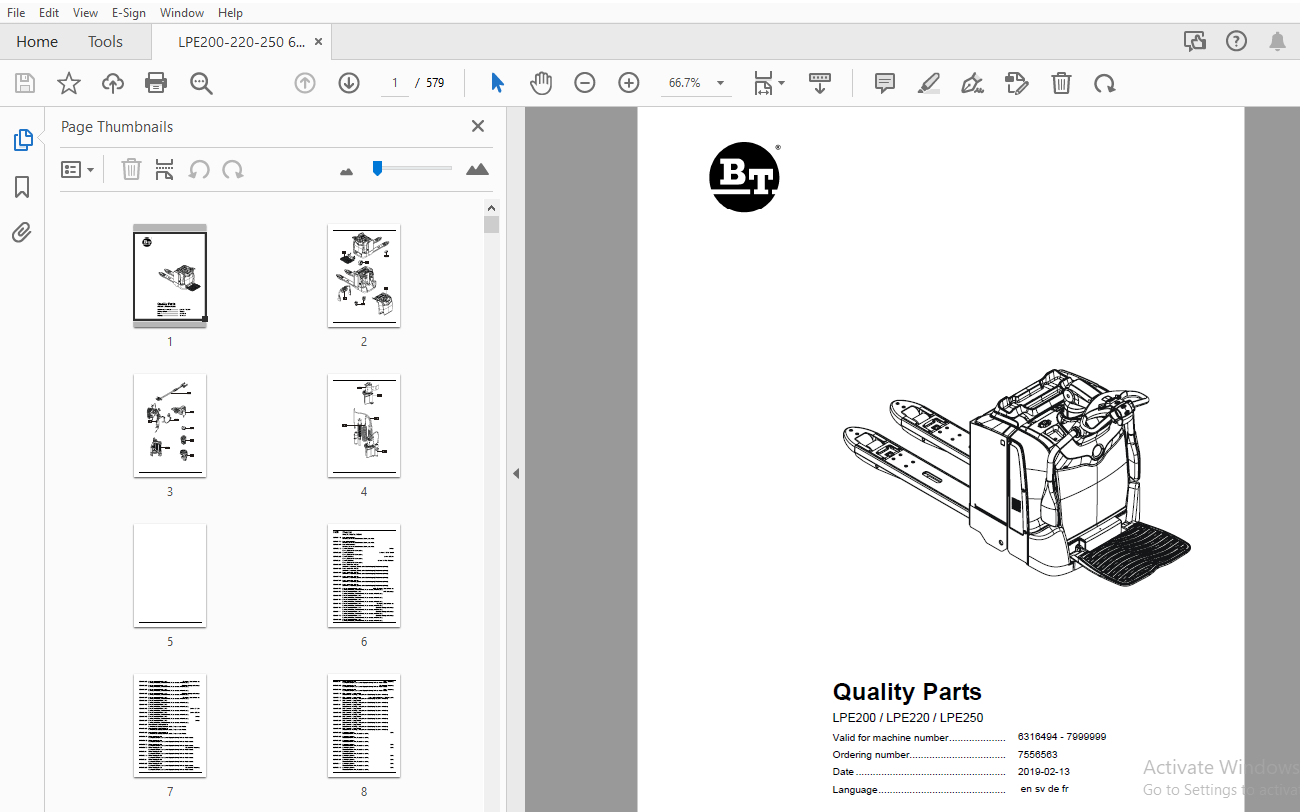Collapse the navigation pane arrow
Viewport: 1300px width, 812px height.
(516, 473)
